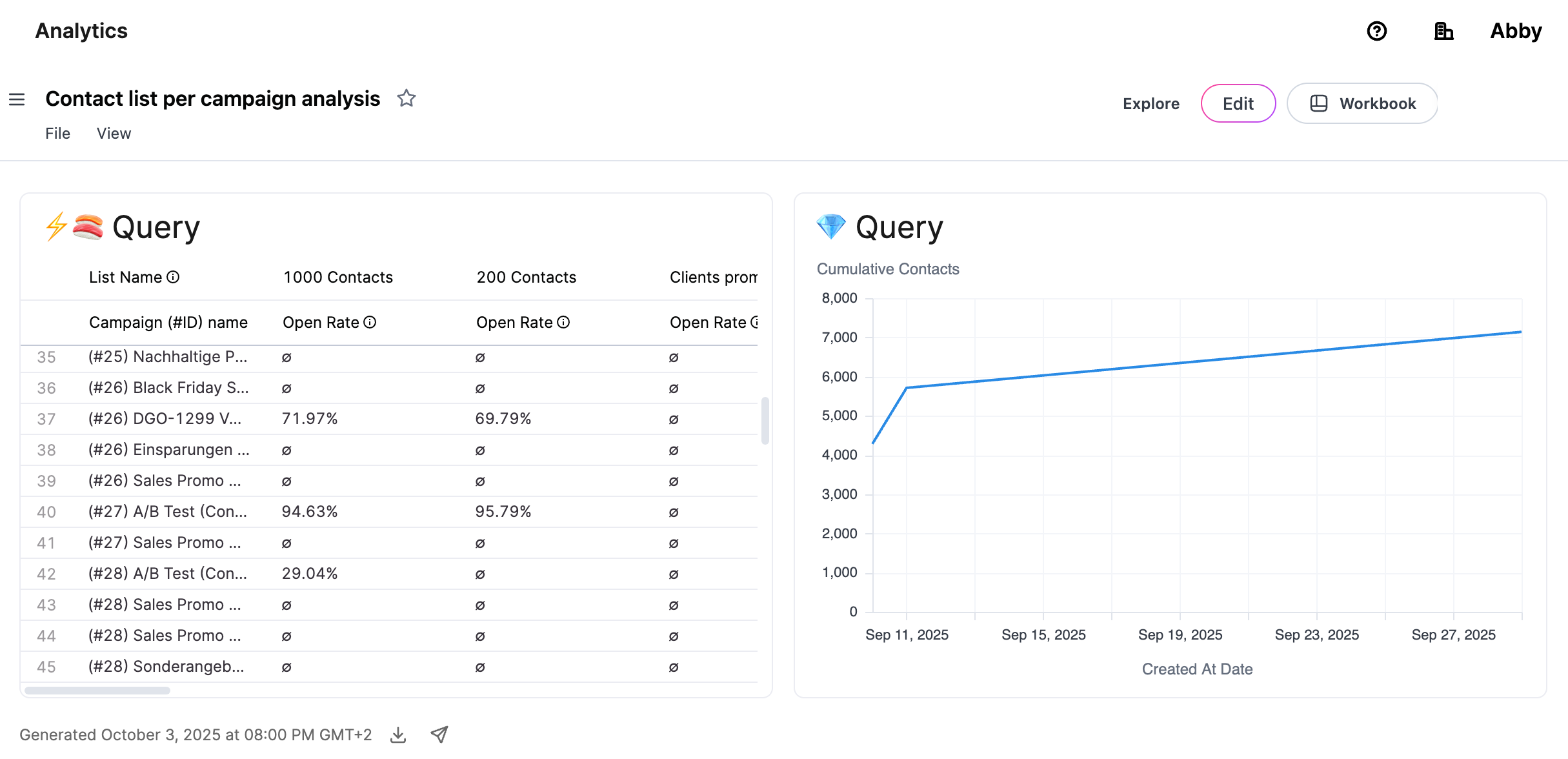Image resolution: width=1568 pixels, height=759 pixels.
Task: Click the info icon on Clients Open Rate column
Action: 756,322
